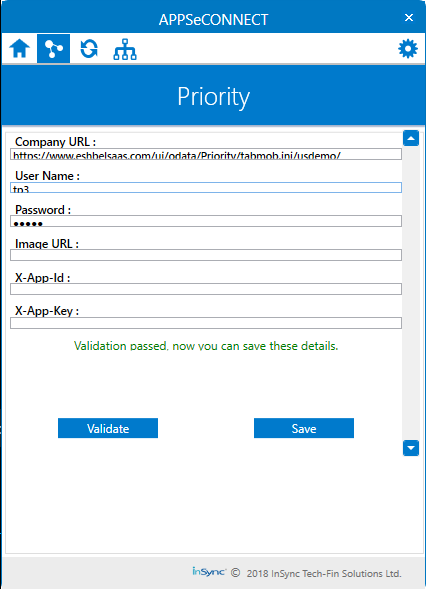Screen dimensions: 426x589
Task: Click the validation passed message
Action: [x=206, y=346]
